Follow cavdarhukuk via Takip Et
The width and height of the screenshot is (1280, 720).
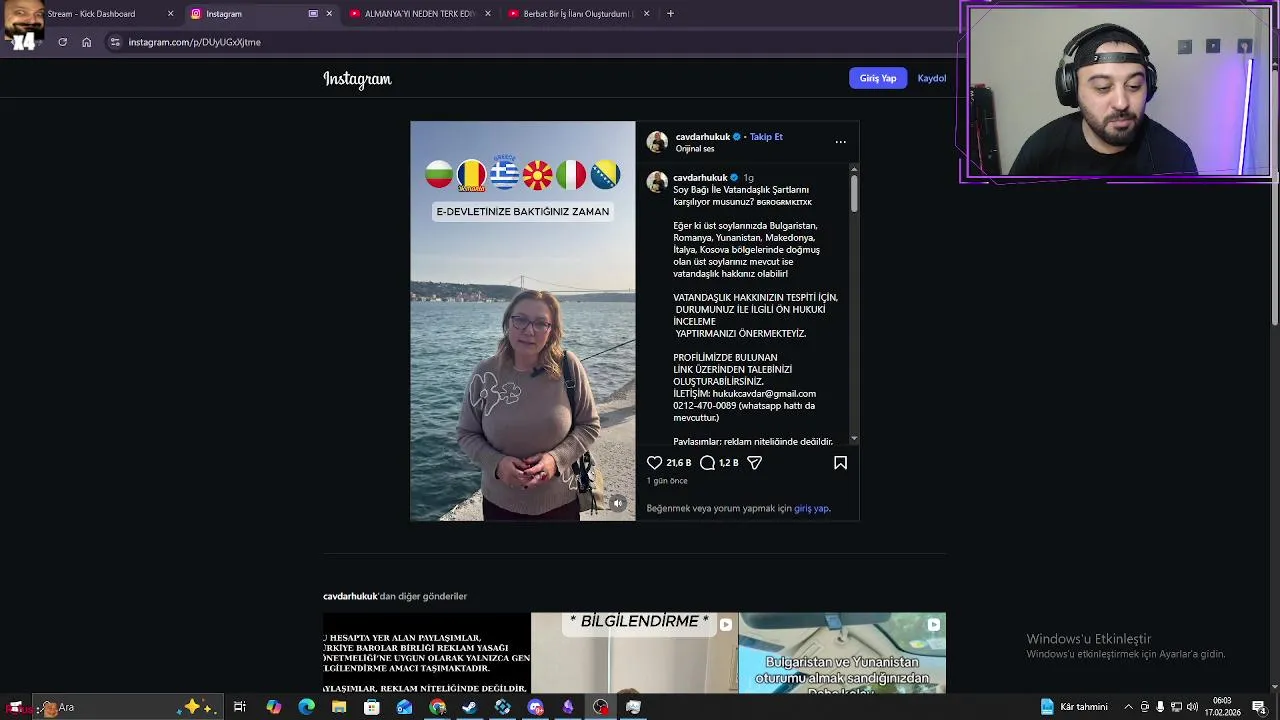click(x=766, y=137)
